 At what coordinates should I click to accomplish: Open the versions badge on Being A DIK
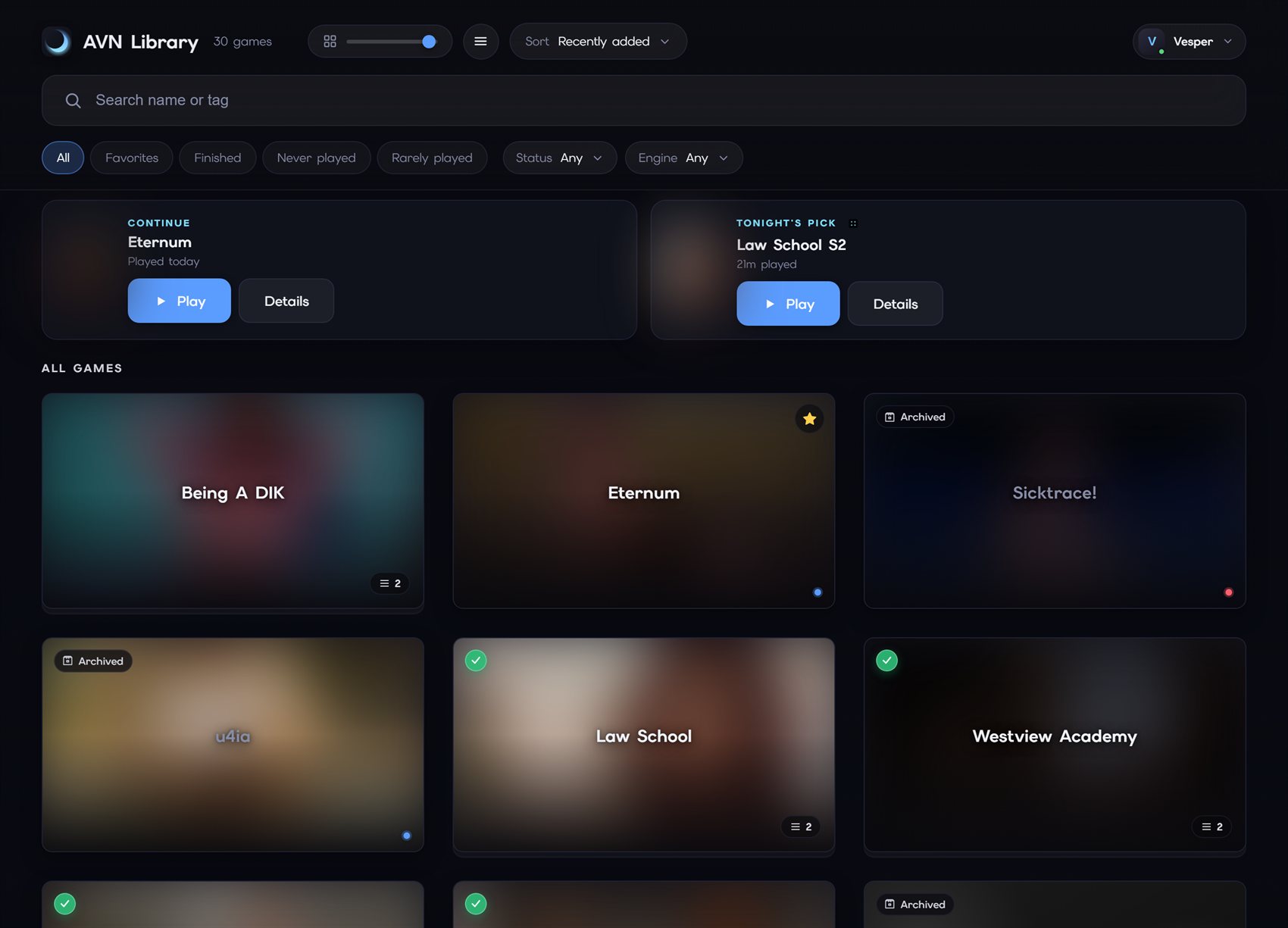pos(389,583)
